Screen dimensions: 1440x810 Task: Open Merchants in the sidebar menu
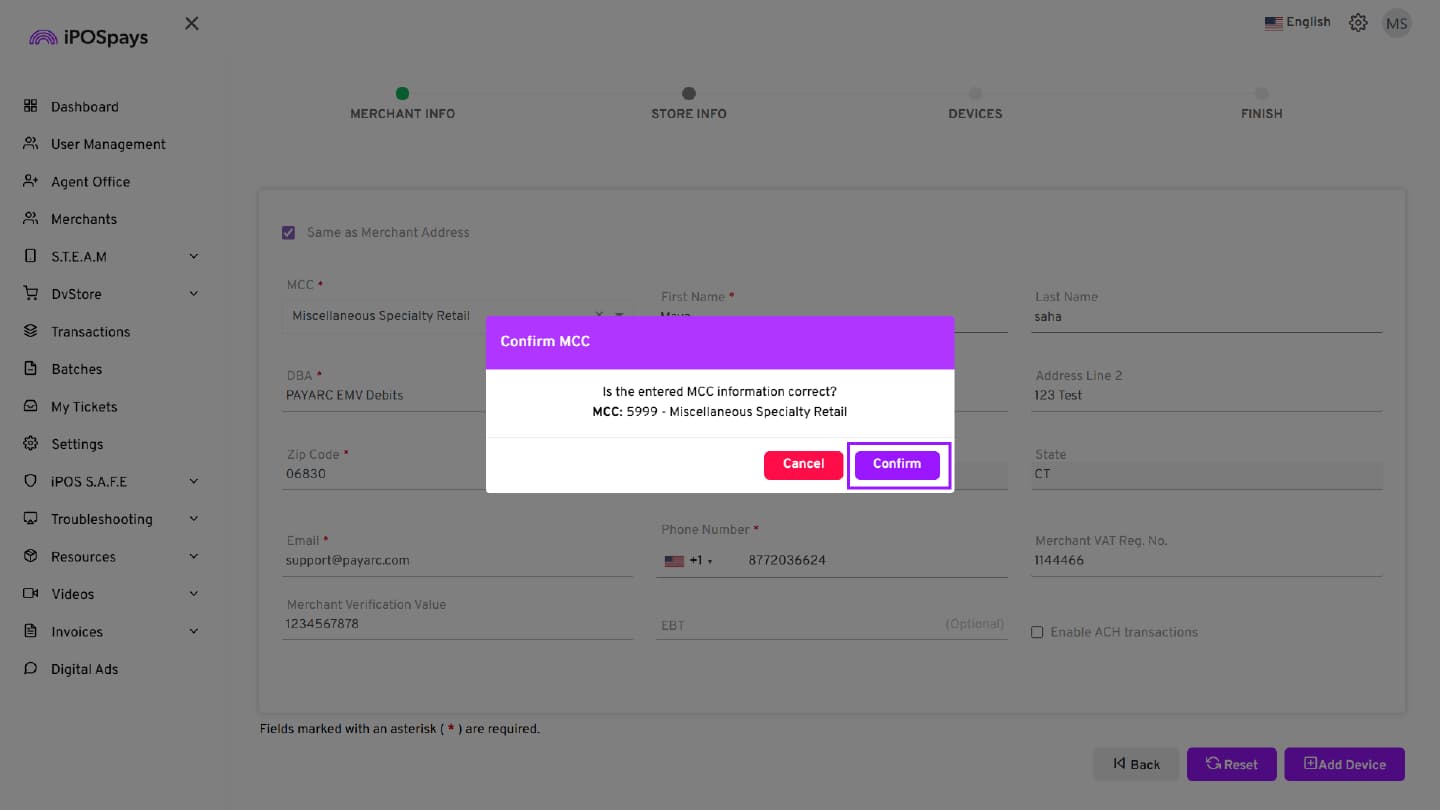pos(84,219)
